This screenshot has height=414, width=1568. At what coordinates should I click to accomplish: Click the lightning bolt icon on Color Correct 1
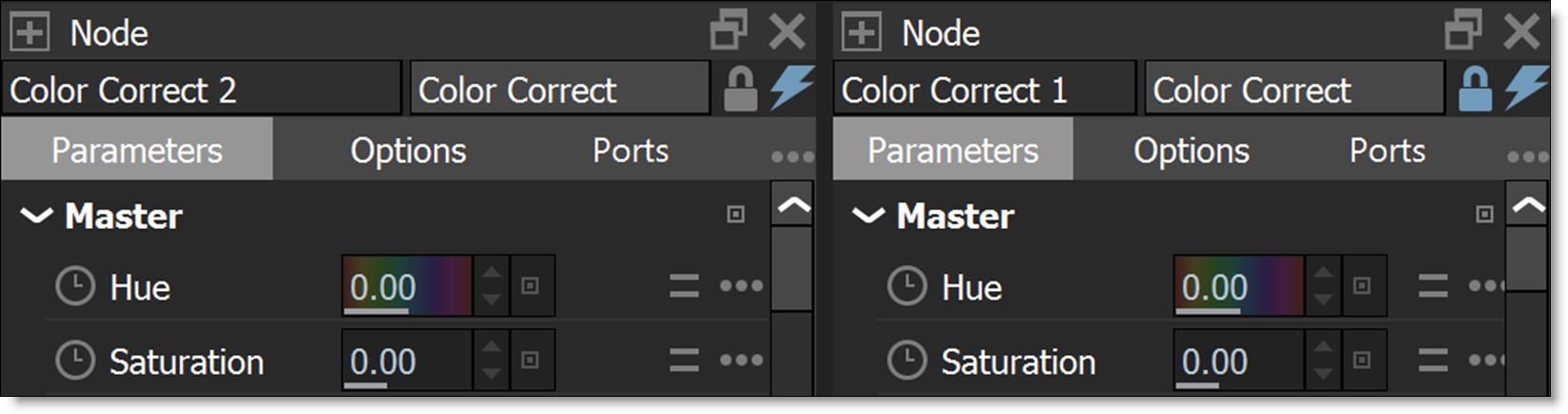(1526, 88)
